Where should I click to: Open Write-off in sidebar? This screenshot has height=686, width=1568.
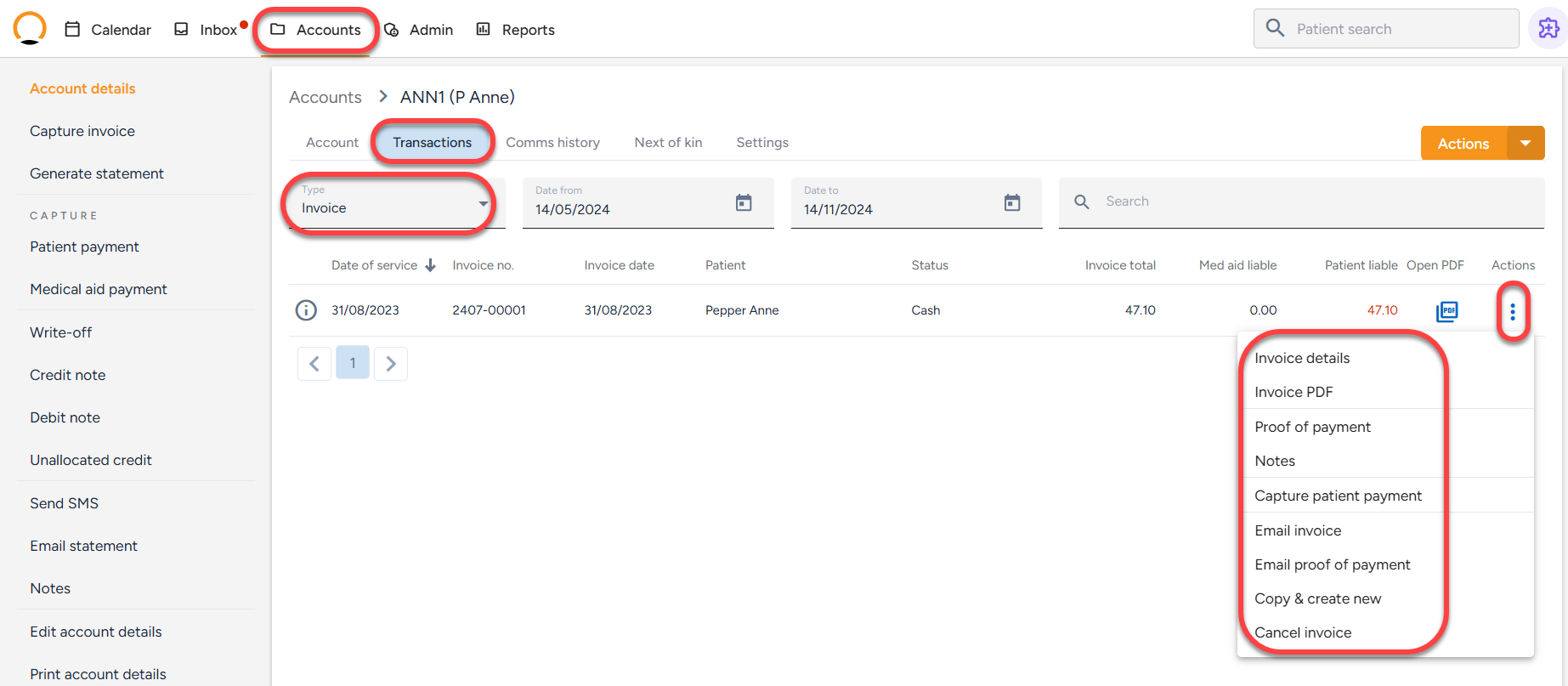click(x=61, y=332)
